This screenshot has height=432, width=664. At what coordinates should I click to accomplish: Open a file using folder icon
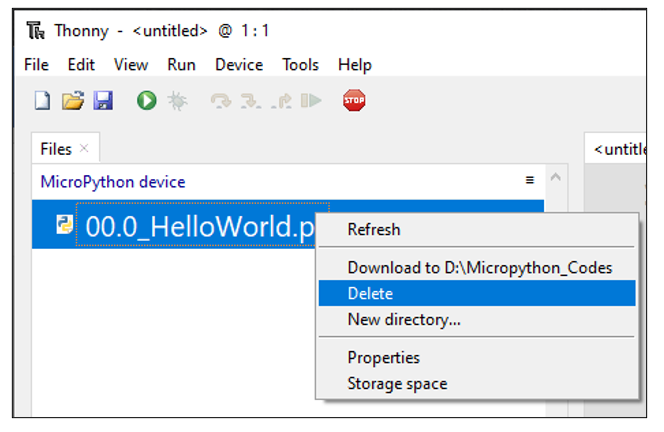73,101
